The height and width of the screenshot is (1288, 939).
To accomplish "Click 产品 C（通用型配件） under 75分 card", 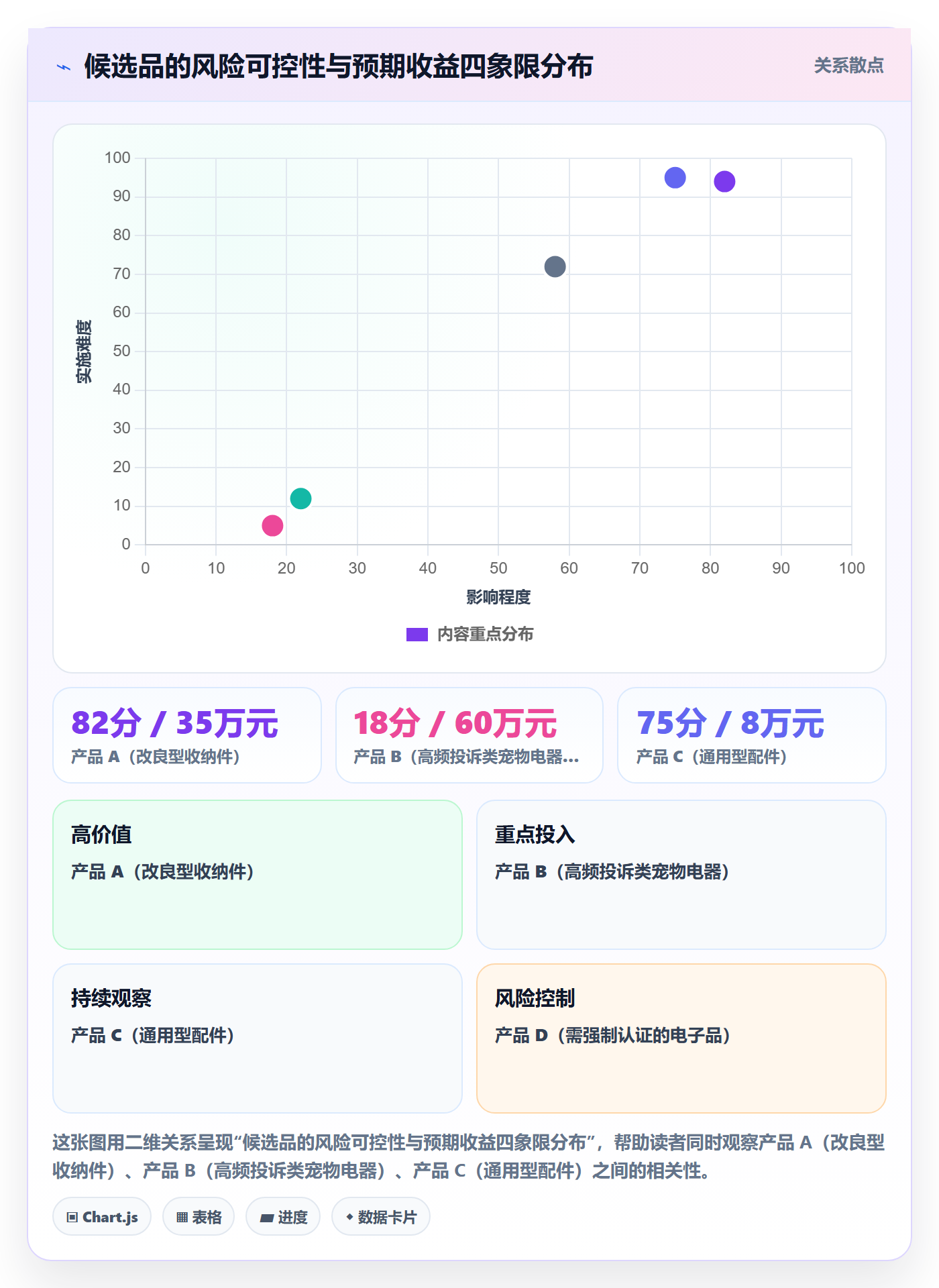I will (712, 757).
